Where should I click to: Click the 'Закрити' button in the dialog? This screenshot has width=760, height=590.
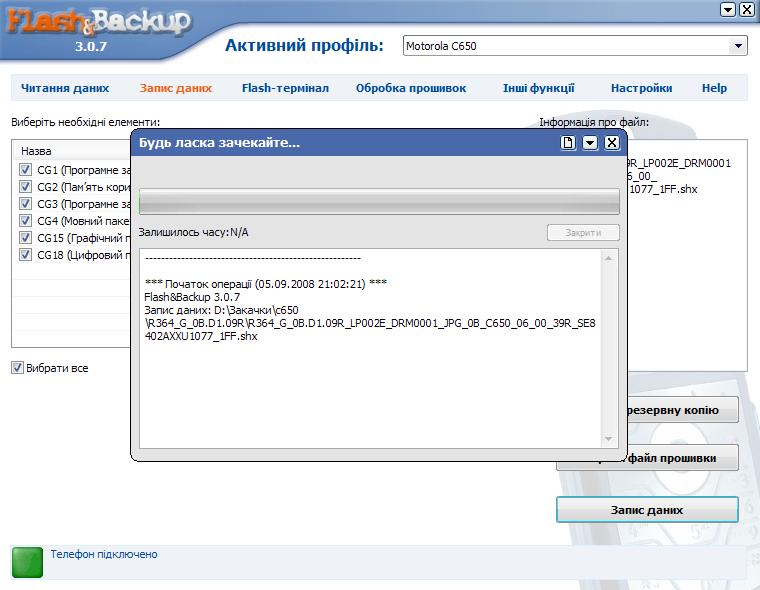583,233
